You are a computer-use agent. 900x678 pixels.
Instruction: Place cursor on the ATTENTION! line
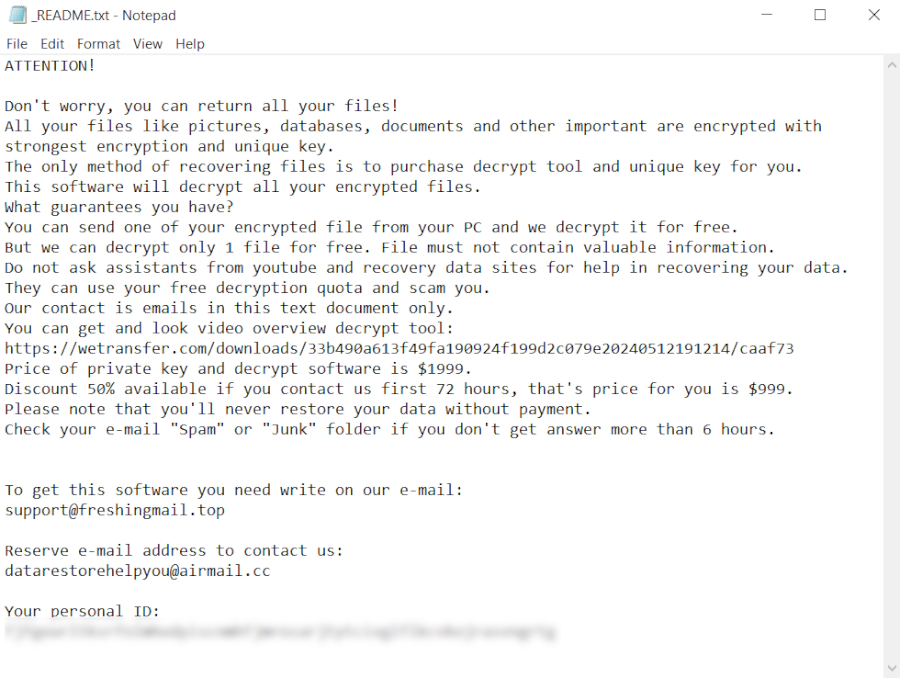(50, 66)
